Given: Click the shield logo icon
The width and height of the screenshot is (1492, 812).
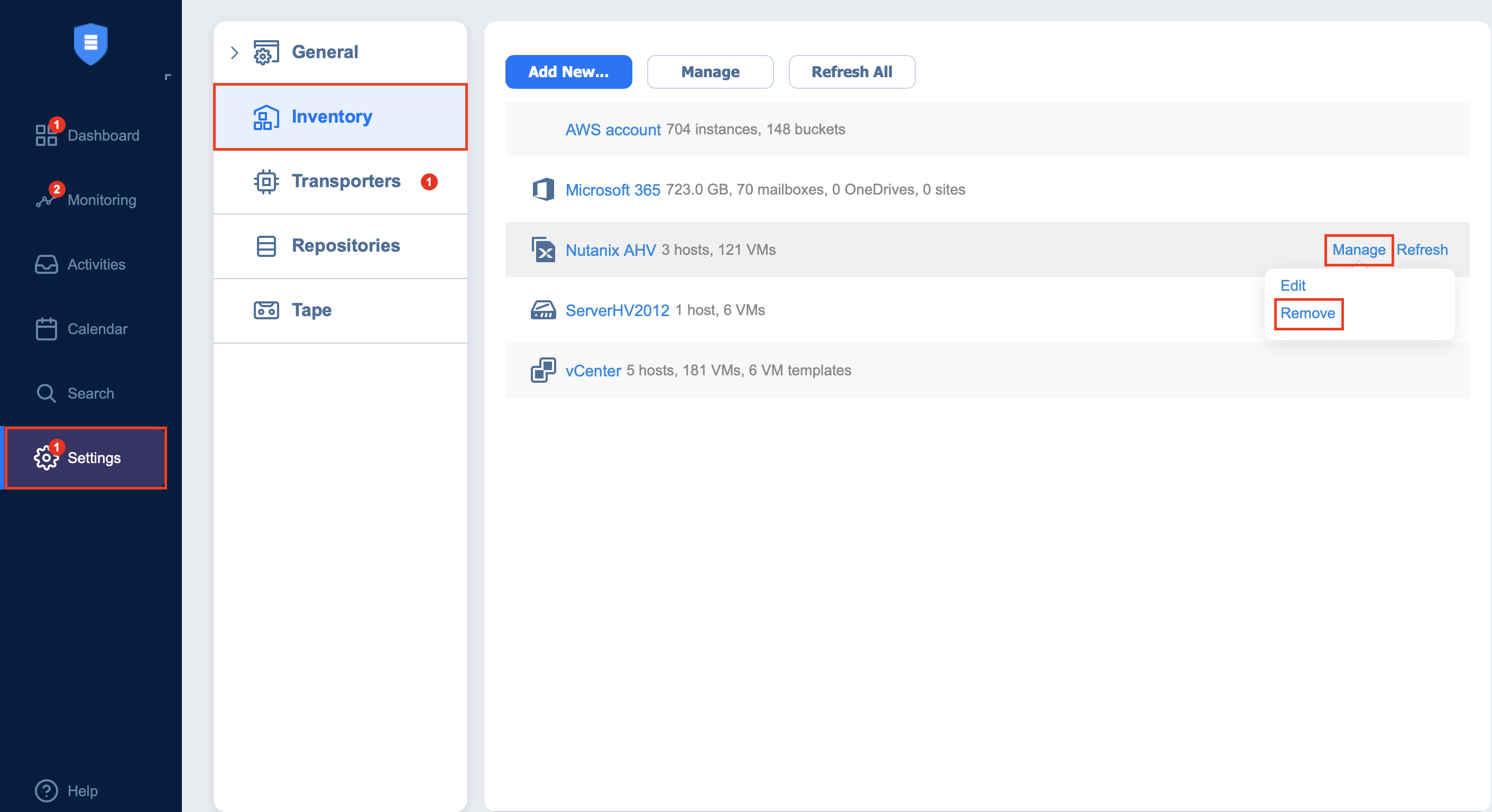Looking at the screenshot, I should (90, 43).
